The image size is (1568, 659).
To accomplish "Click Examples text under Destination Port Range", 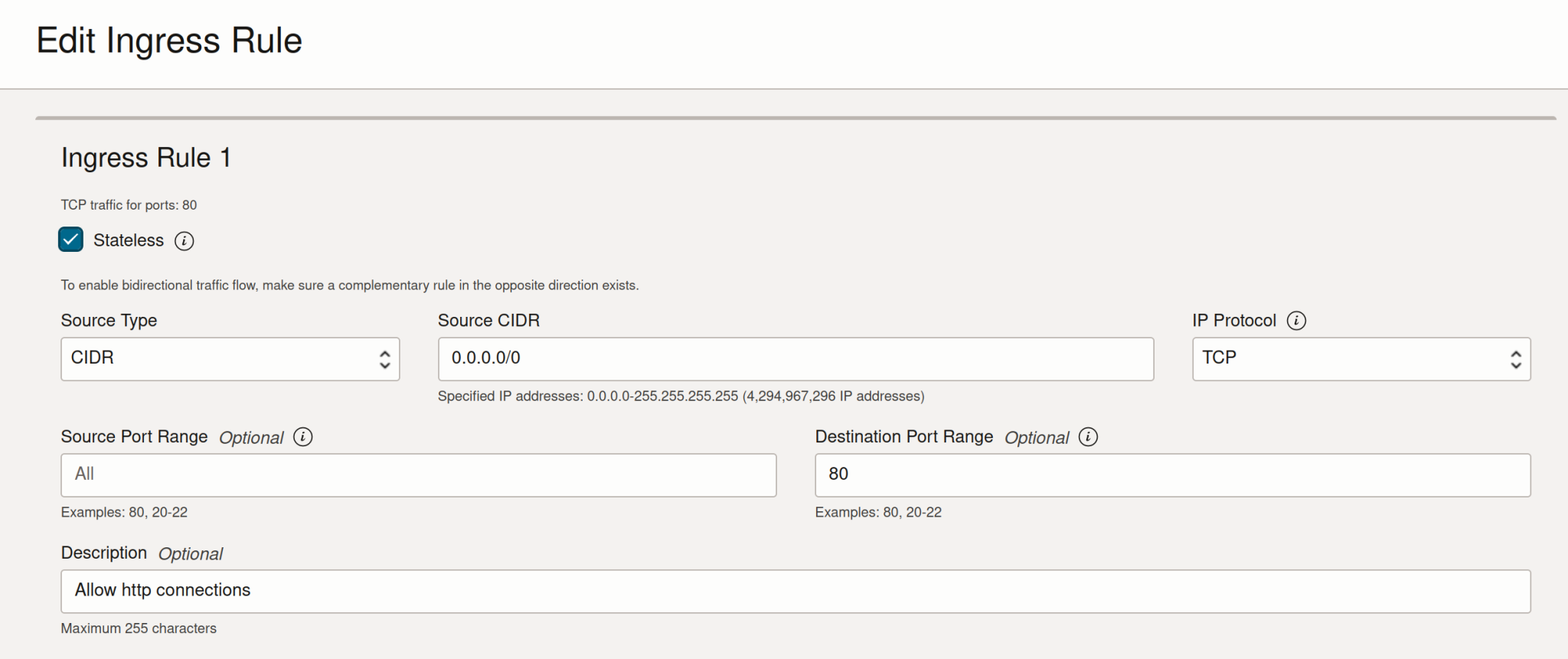I will [878, 512].
